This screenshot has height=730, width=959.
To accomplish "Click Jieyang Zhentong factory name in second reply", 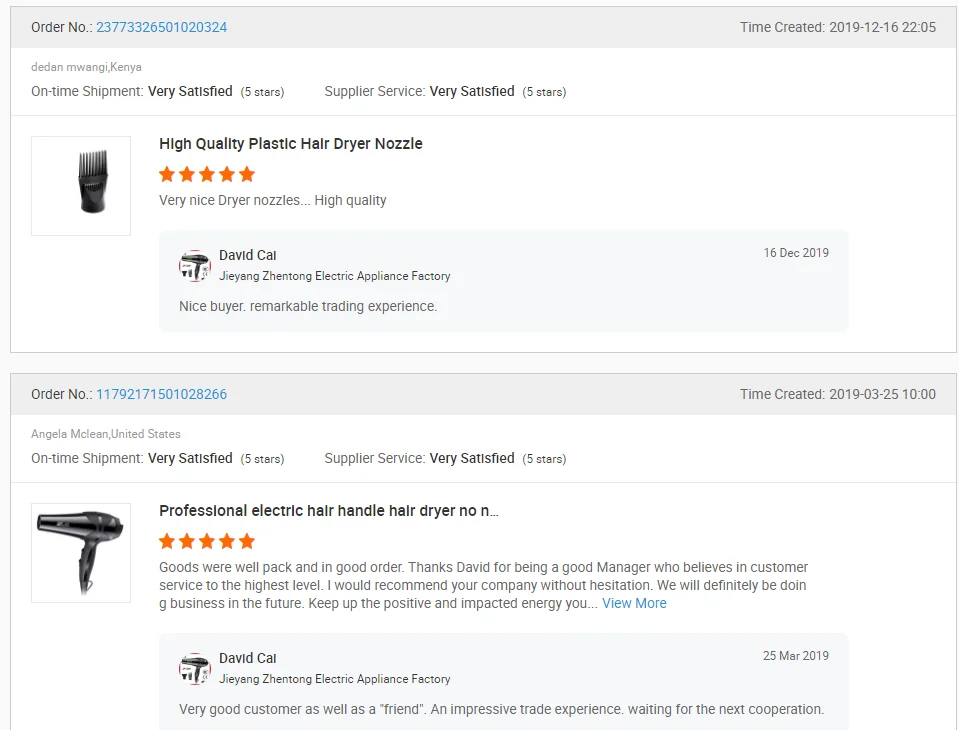I will (334, 679).
